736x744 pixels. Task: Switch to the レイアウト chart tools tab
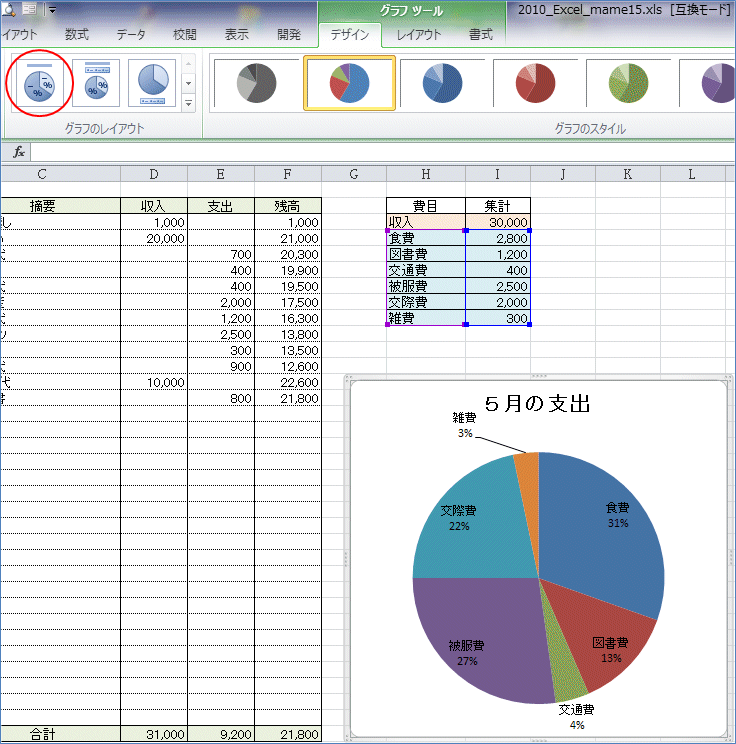tap(418, 34)
